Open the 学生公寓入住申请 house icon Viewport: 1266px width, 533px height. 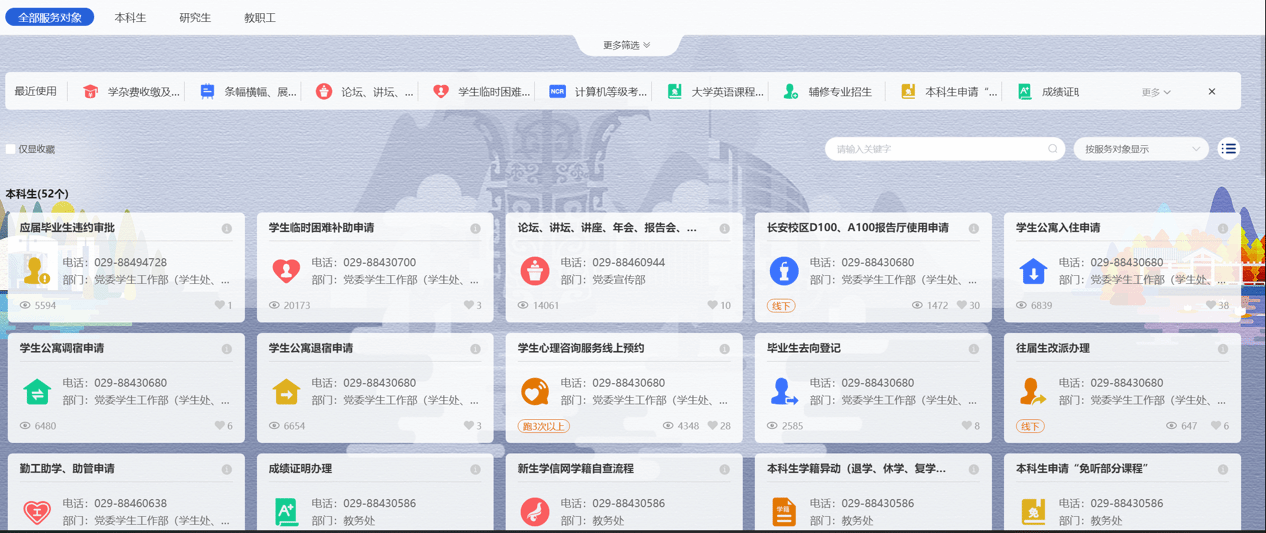(1033, 271)
